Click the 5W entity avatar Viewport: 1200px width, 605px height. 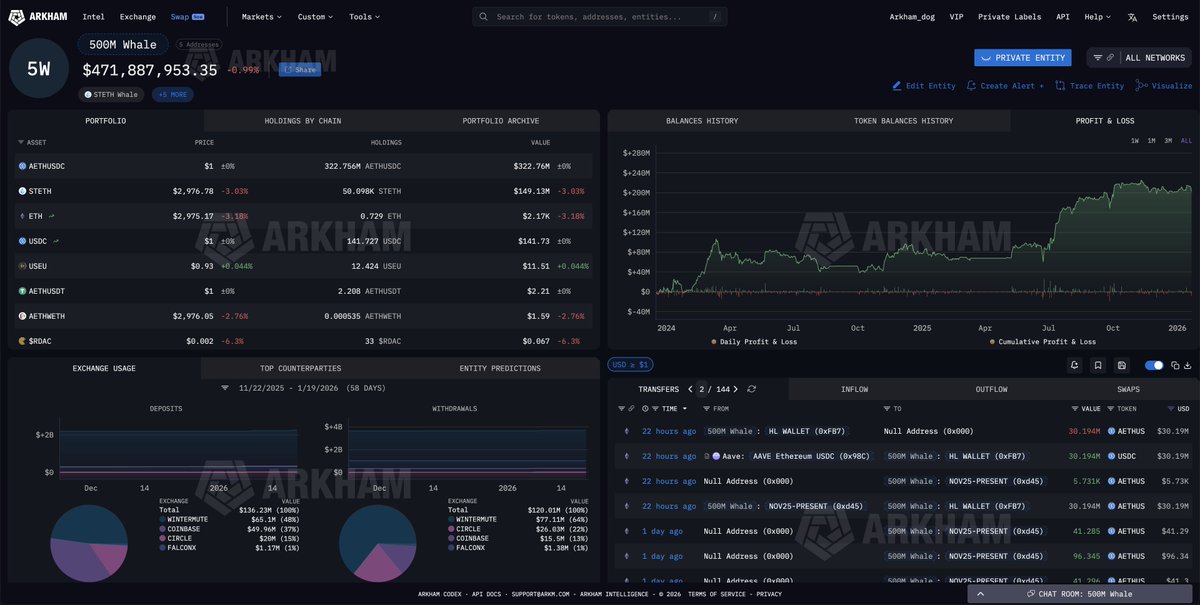pos(39,69)
